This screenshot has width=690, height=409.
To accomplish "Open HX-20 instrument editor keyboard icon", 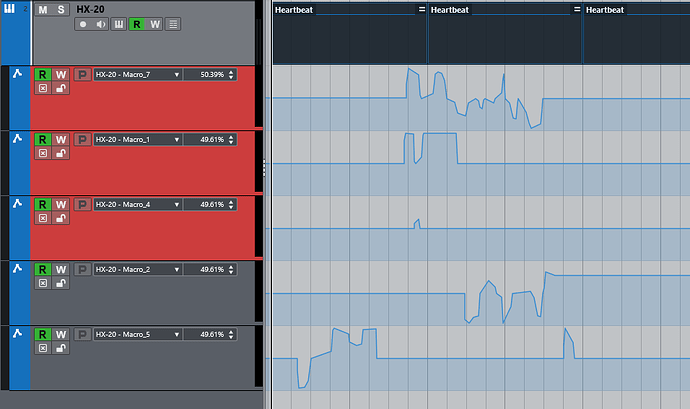I will (119, 24).
